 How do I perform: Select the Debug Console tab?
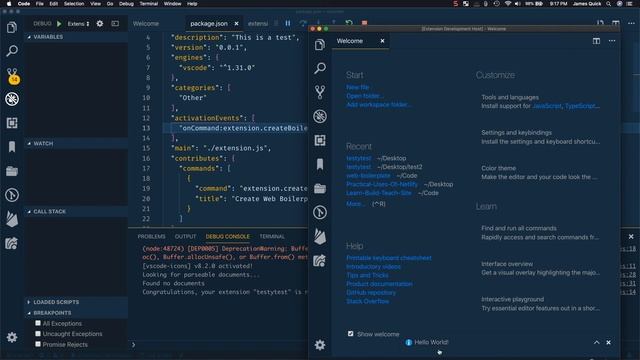[227, 237]
